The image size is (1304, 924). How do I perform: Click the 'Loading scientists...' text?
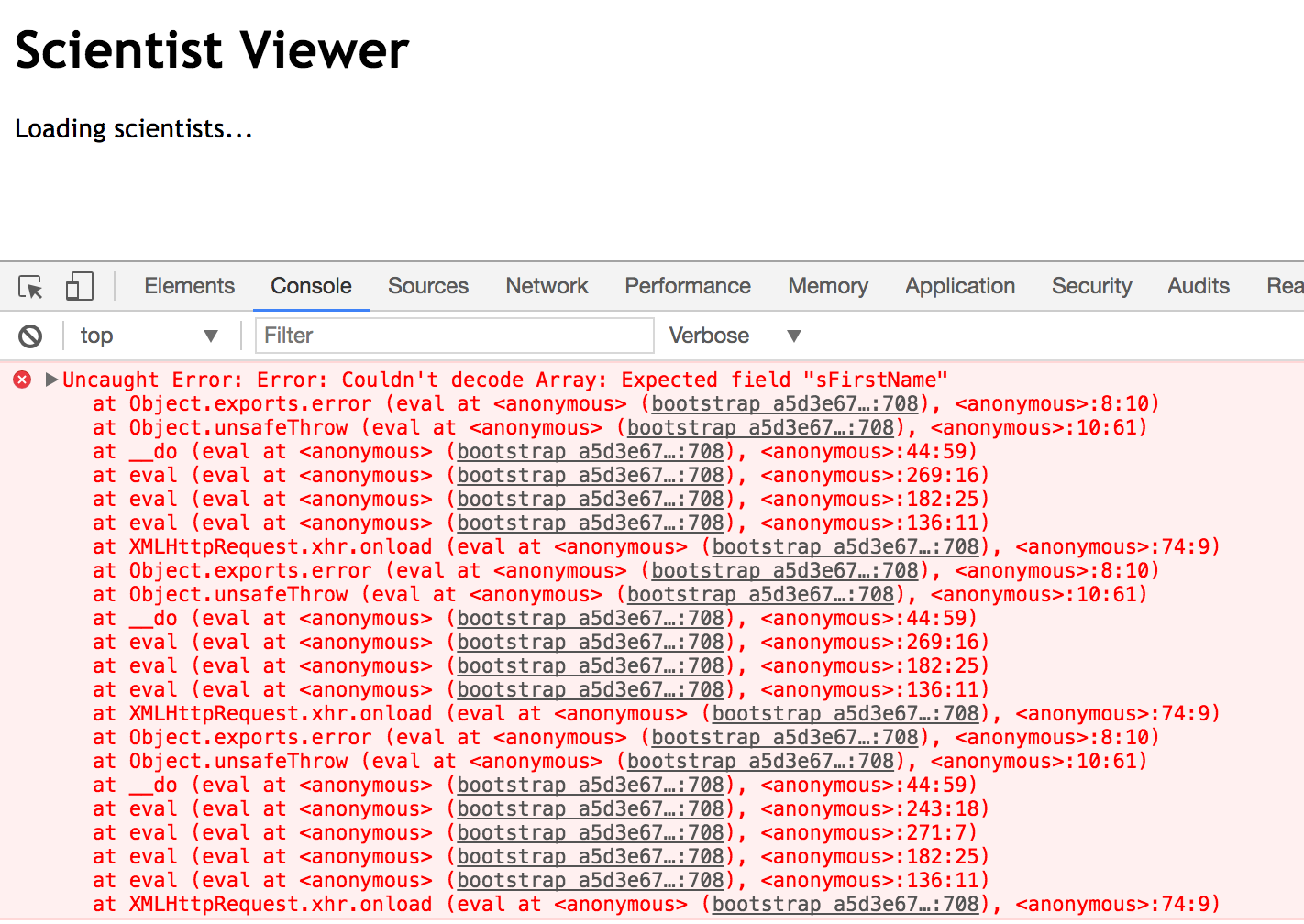point(134,129)
